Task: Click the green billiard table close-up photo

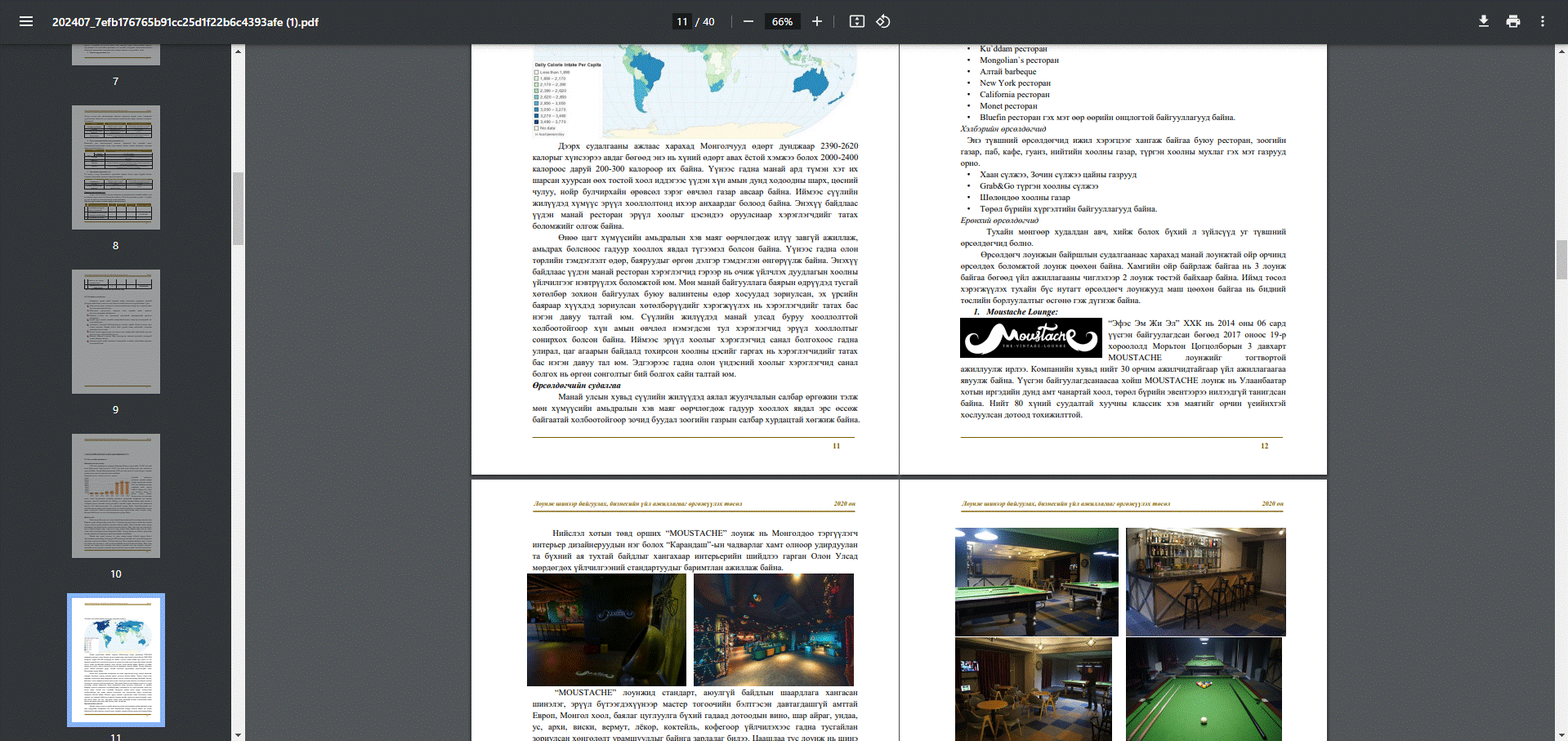Action: tap(1204, 690)
